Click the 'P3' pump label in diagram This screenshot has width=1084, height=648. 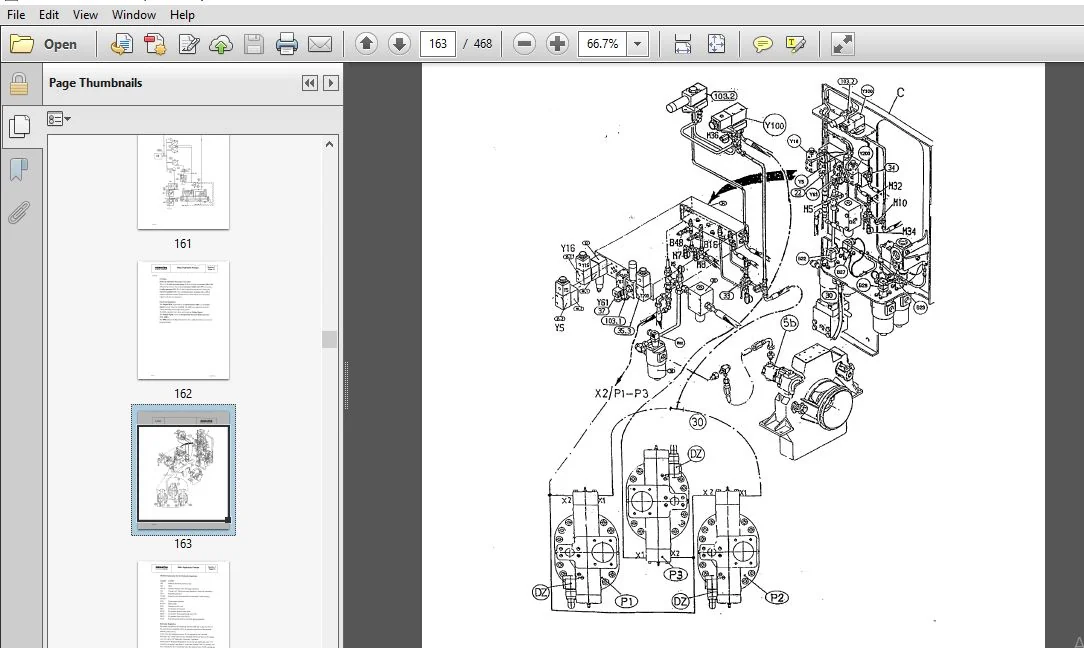[x=675, y=574]
